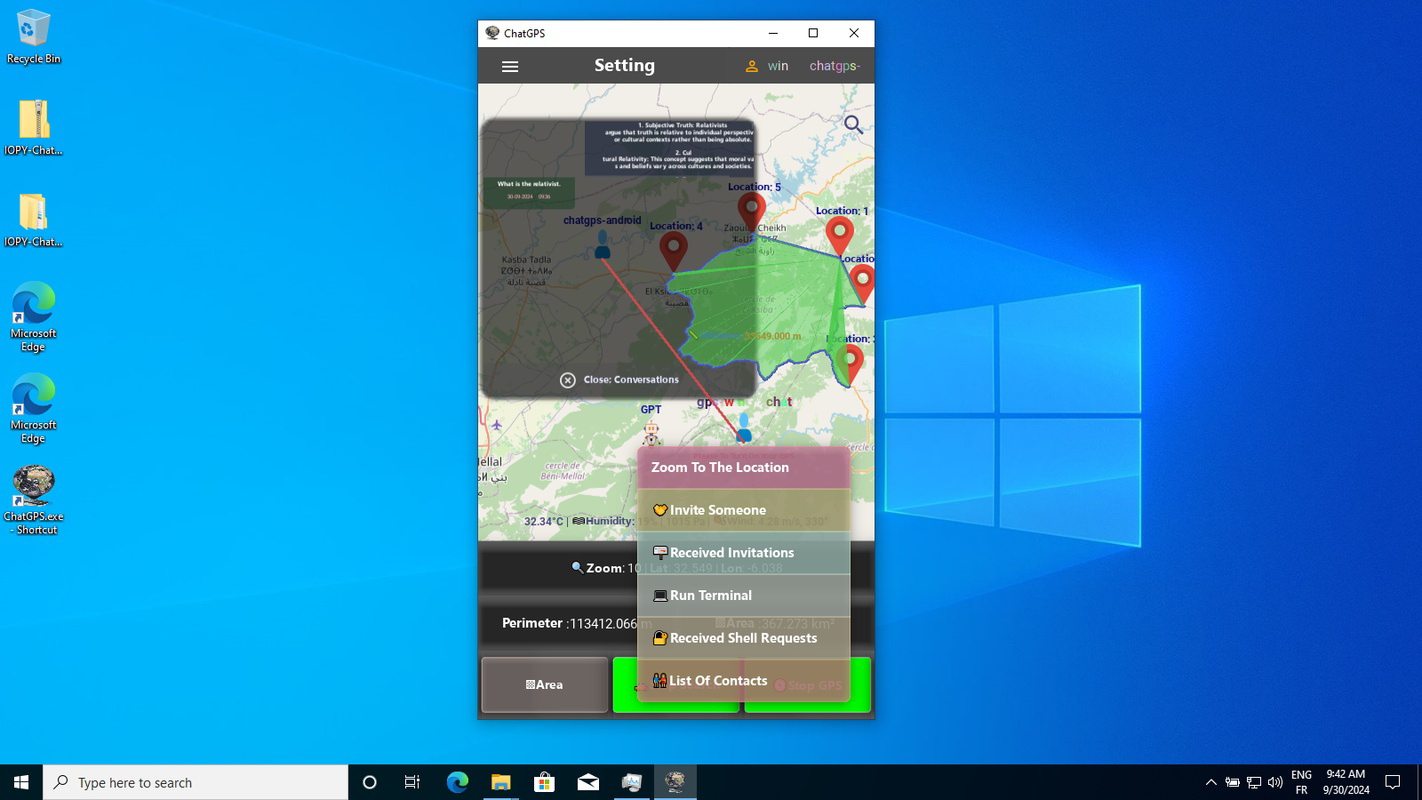
Task: Select the Location: 4 map pin
Action: (x=674, y=251)
